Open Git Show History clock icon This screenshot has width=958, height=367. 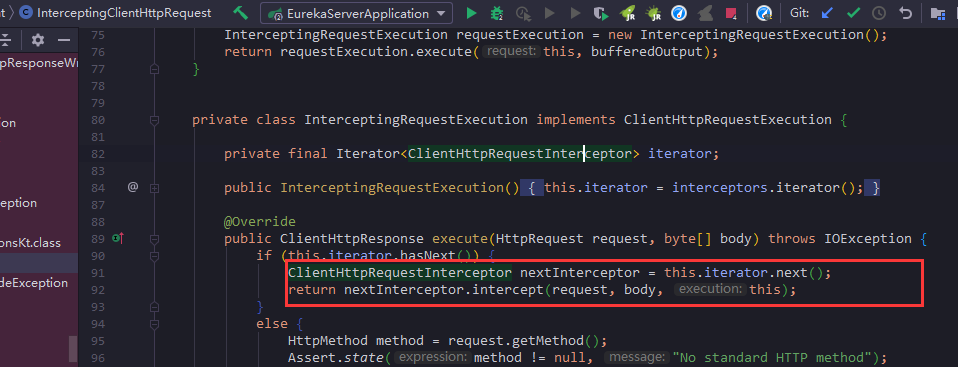click(879, 12)
